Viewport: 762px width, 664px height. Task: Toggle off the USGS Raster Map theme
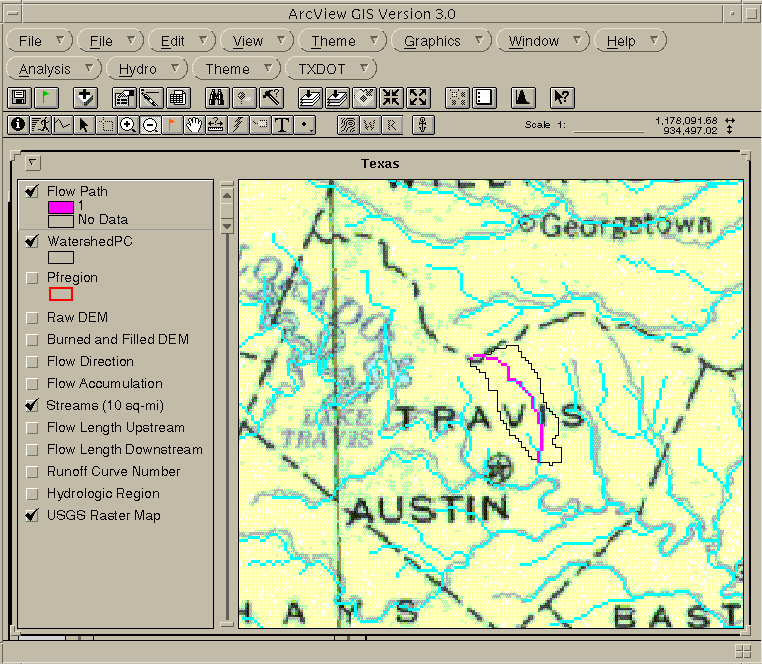click(33, 516)
